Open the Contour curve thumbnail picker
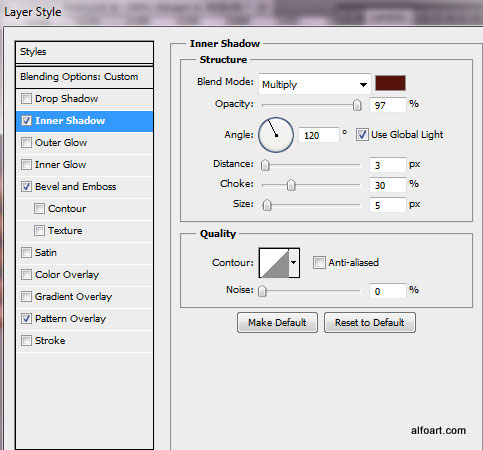Image resolution: width=483 pixels, height=450 pixels. 274,263
